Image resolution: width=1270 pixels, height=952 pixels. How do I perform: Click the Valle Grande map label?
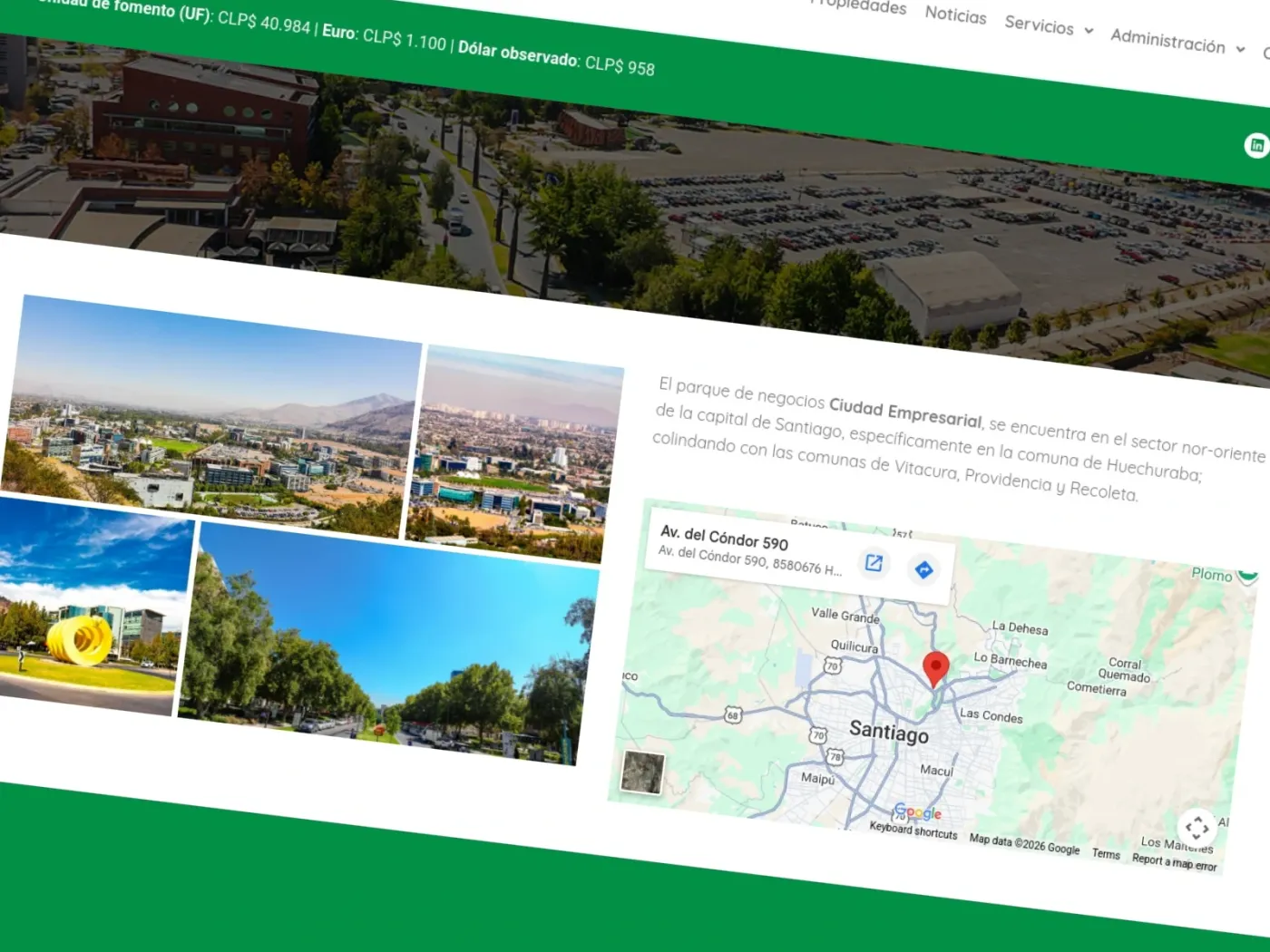pyautogui.click(x=845, y=615)
